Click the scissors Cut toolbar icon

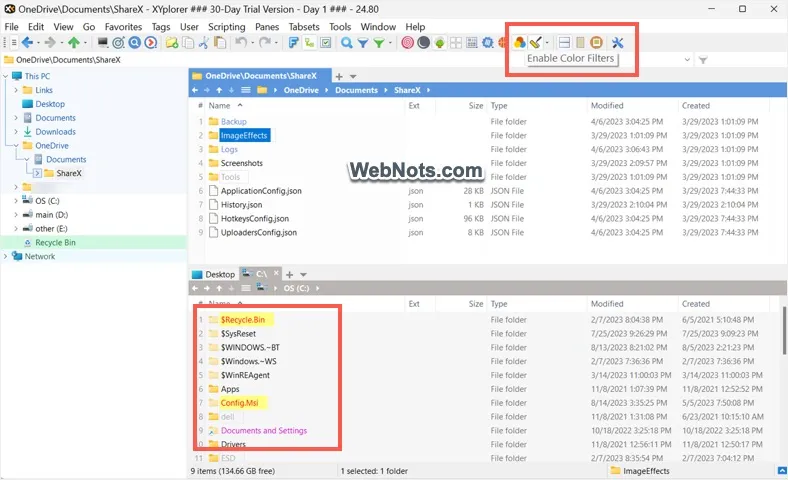[204, 43]
